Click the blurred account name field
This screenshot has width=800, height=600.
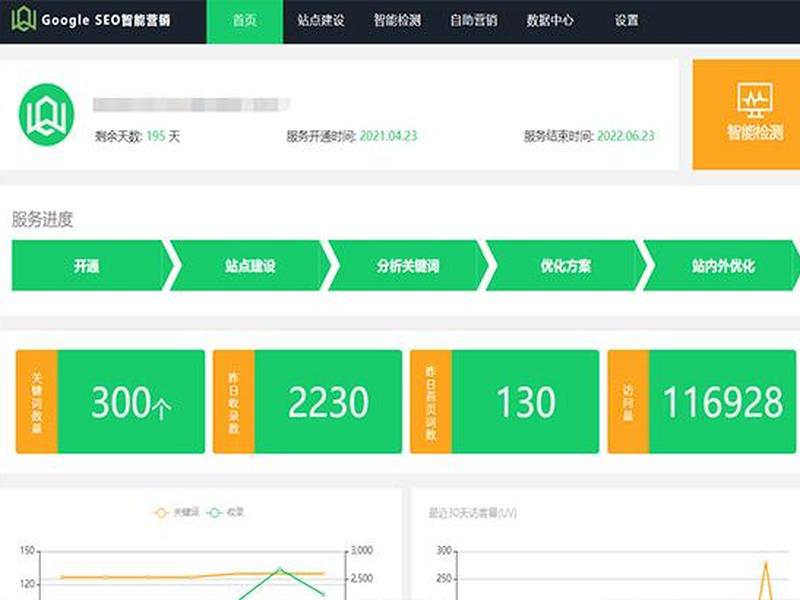pyautogui.click(x=191, y=105)
